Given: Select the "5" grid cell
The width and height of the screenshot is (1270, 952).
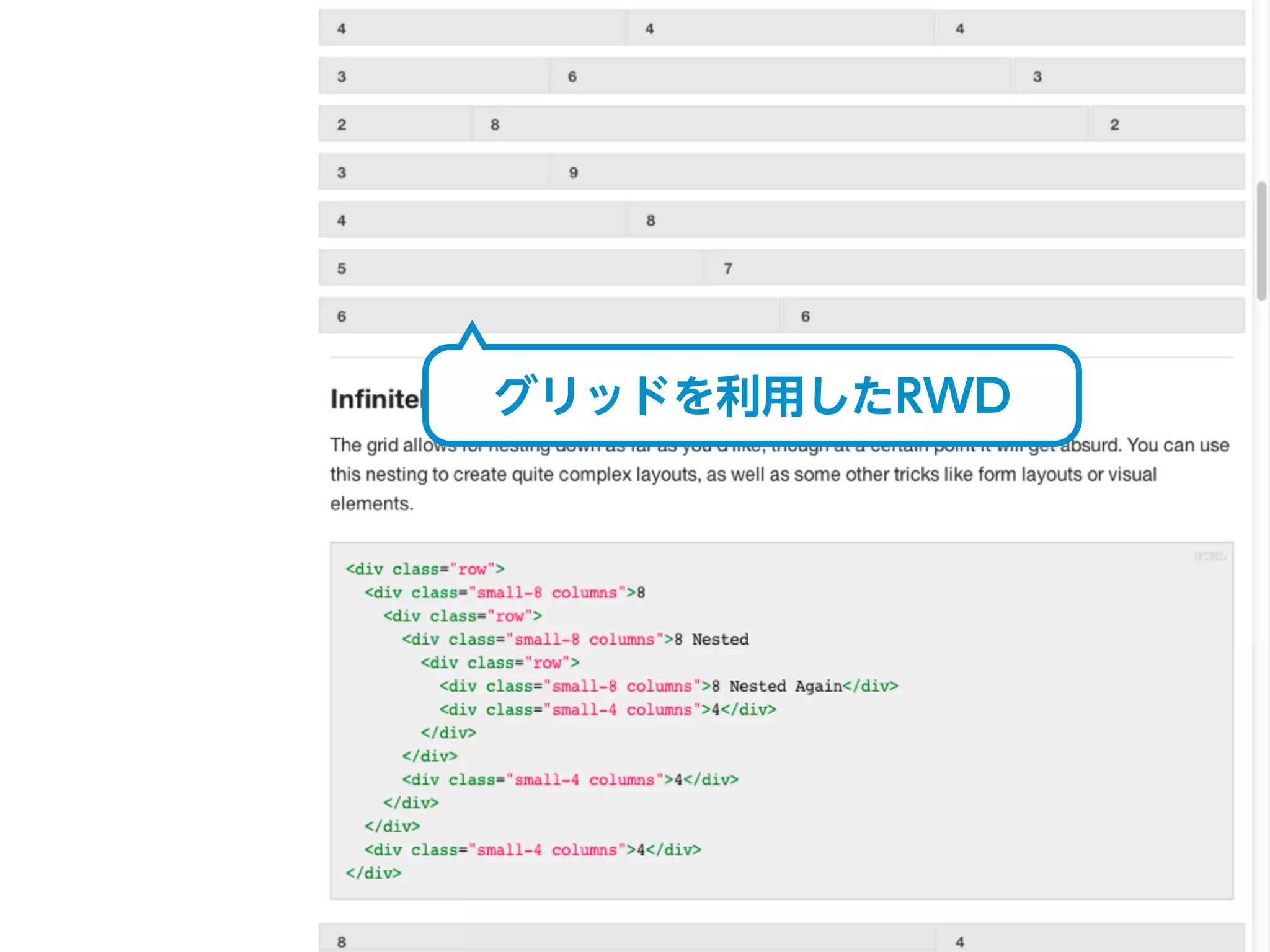Looking at the screenshot, I should click(511, 268).
